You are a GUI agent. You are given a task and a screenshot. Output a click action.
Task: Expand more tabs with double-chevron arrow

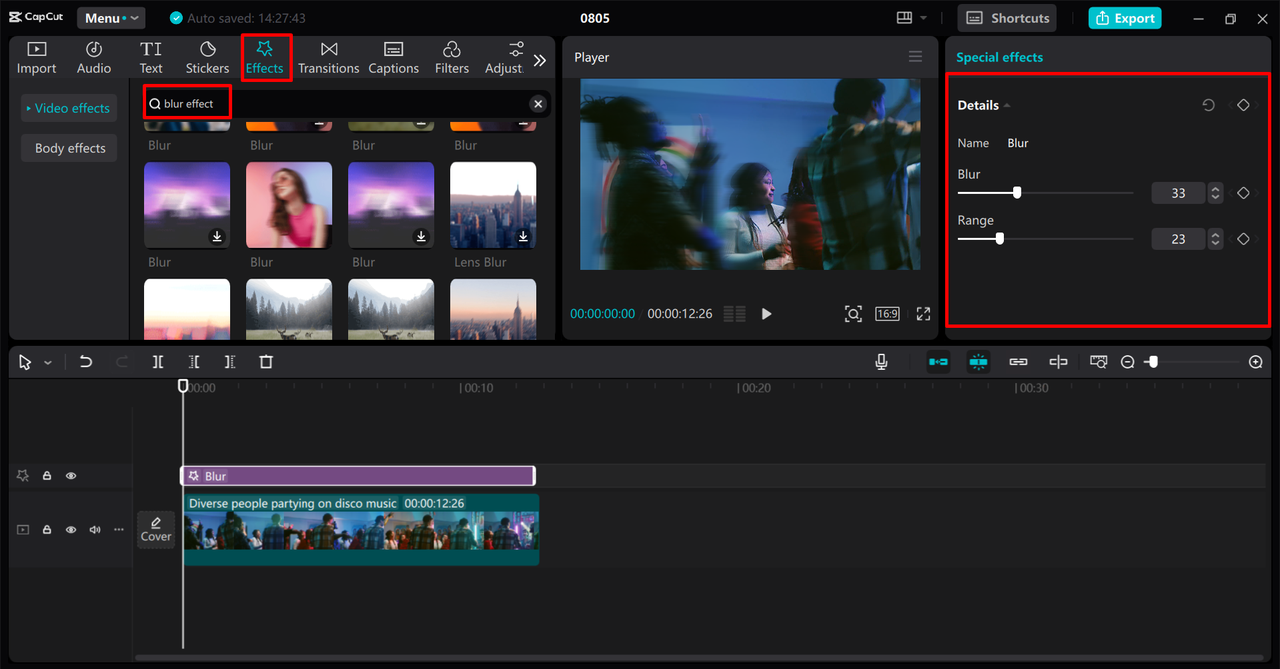point(540,60)
